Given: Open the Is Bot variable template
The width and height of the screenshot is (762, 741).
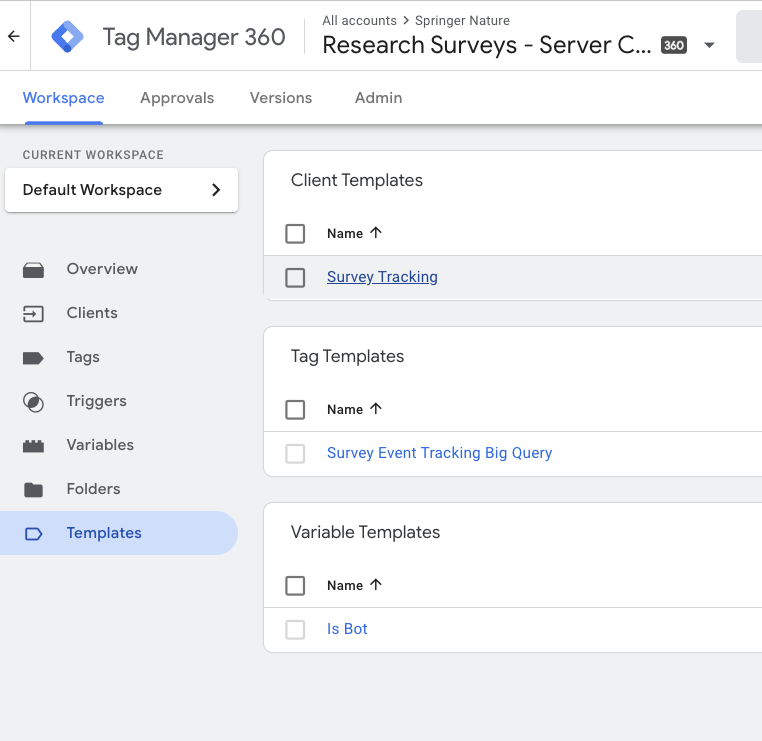Looking at the screenshot, I should (347, 629).
